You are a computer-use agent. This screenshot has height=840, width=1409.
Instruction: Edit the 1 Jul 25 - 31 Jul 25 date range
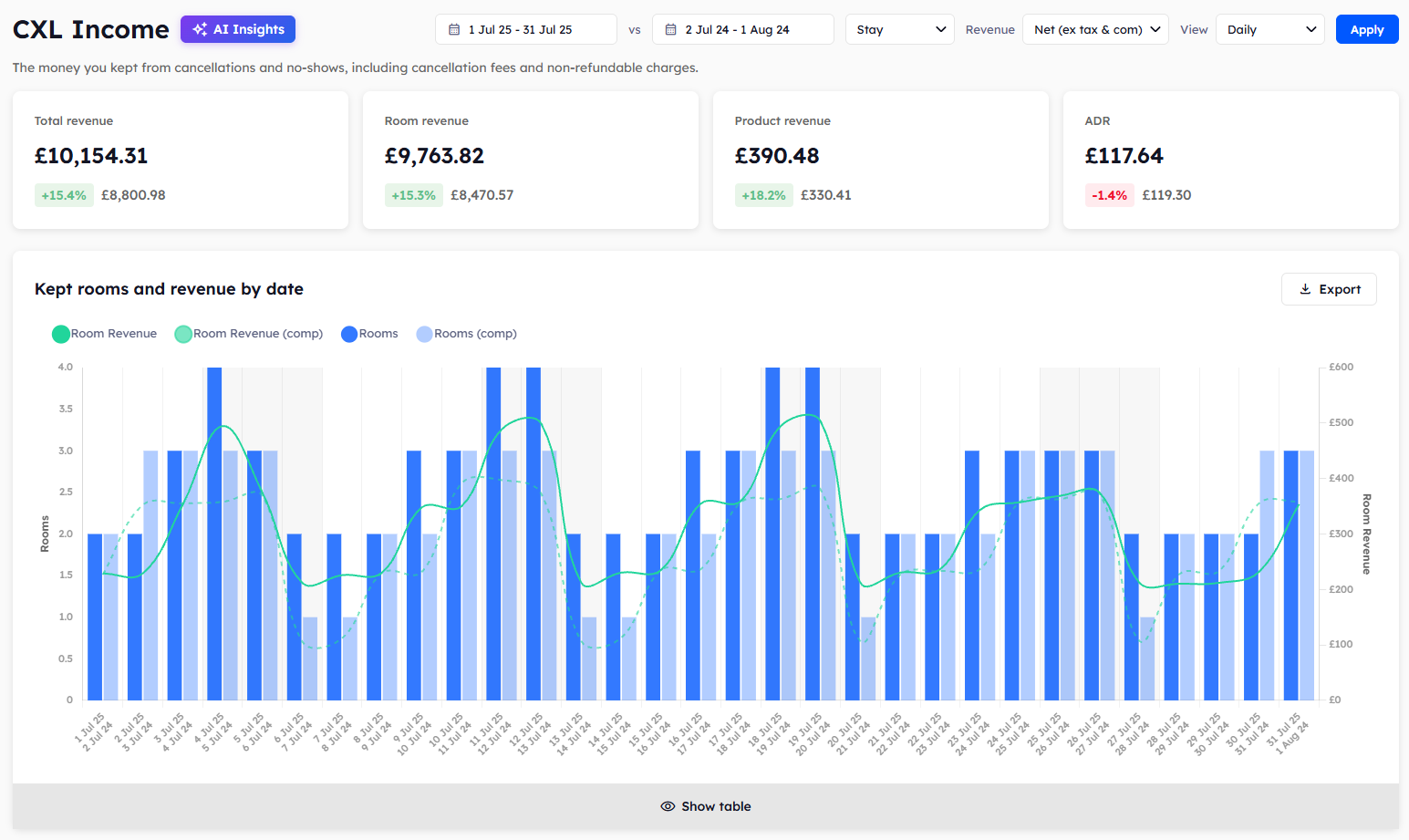(526, 29)
